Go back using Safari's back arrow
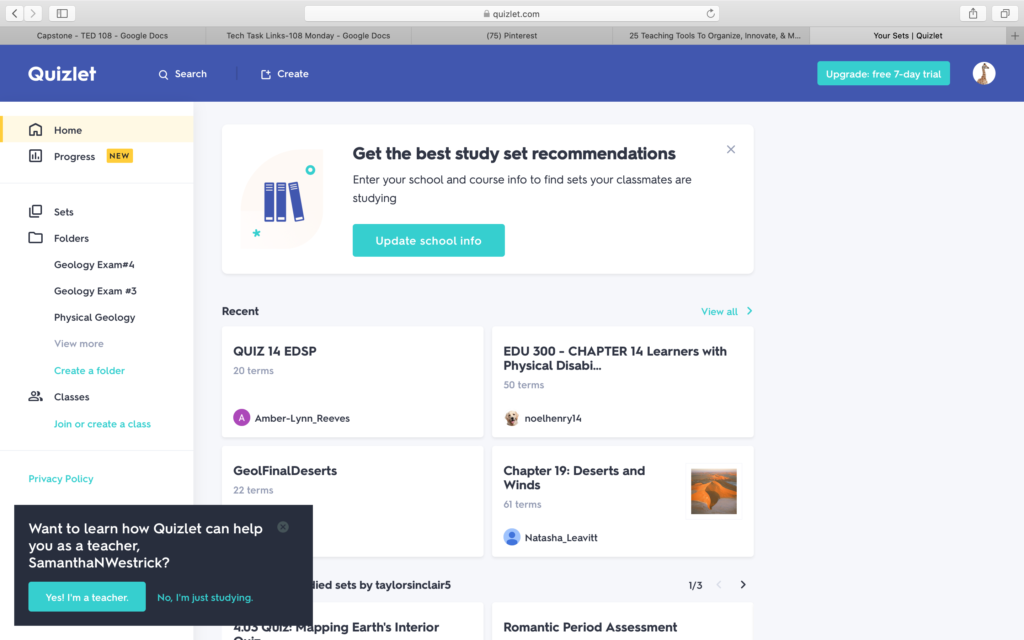The image size is (1024, 640). [14, 13]
